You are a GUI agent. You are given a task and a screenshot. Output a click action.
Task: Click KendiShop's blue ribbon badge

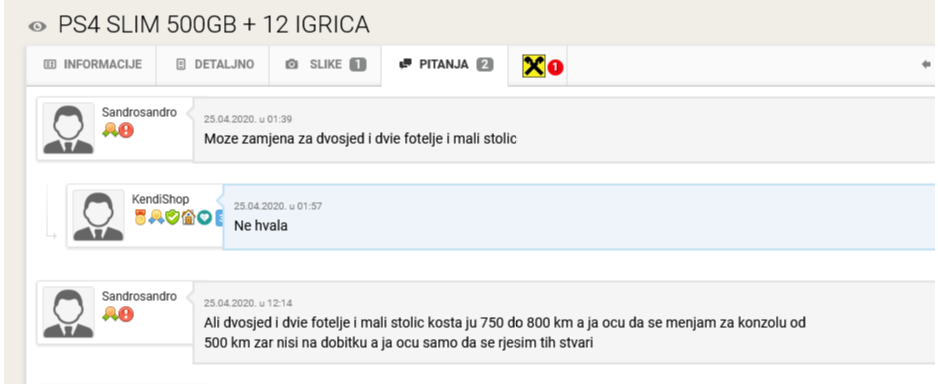click(156, 218)
